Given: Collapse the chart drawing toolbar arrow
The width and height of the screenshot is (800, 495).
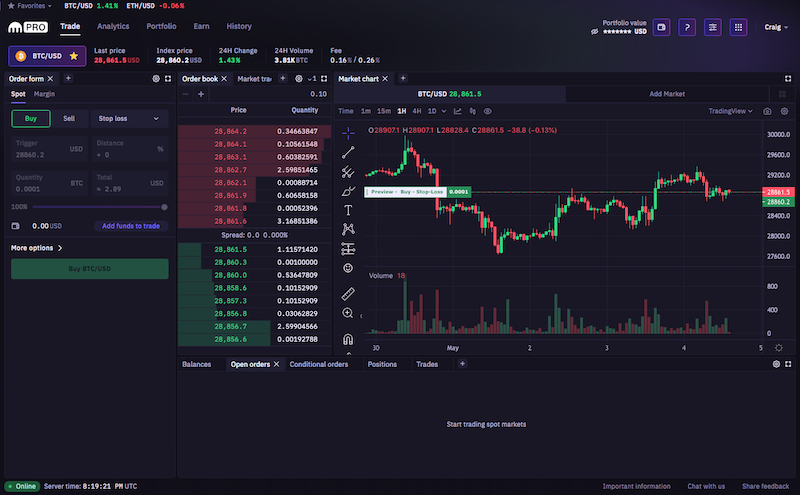Looking at the screenshot, I should 361,316.
